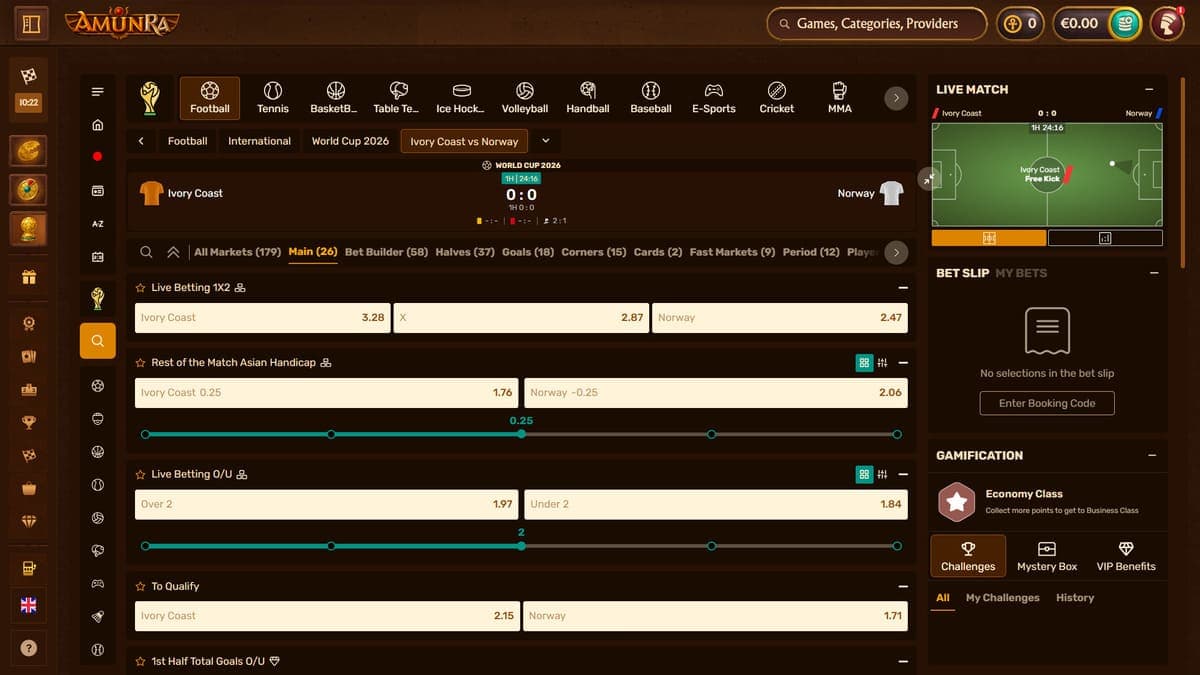The image size is (1200, 675).
Task: Toggle grid view for Asian Handicap market
Action: tap(864, 363)
